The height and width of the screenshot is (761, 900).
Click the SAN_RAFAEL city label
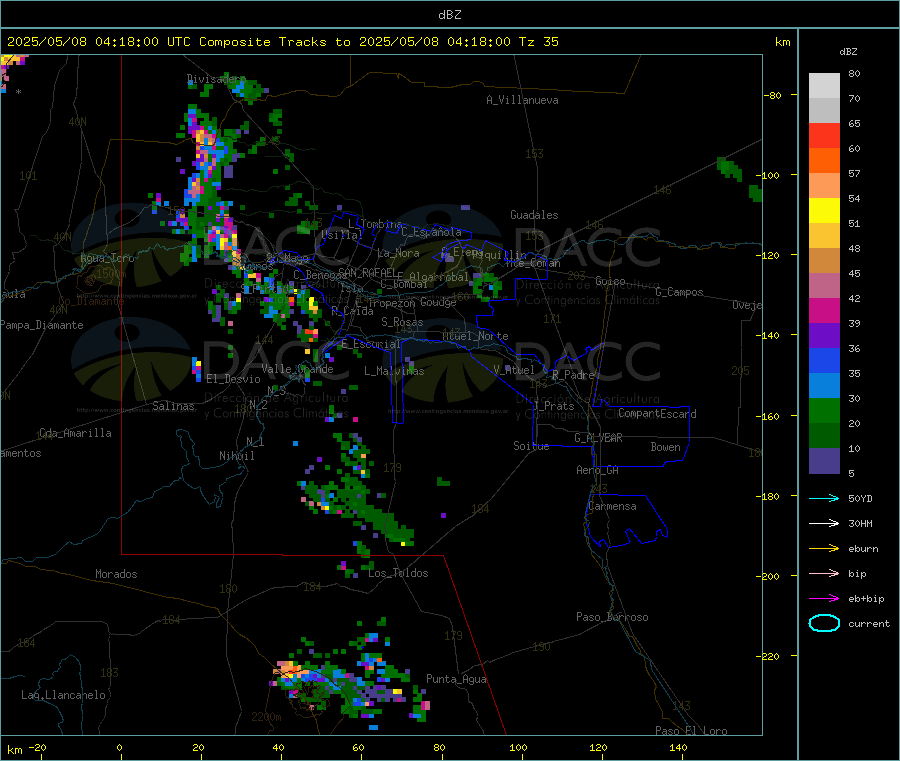point(367,272)
